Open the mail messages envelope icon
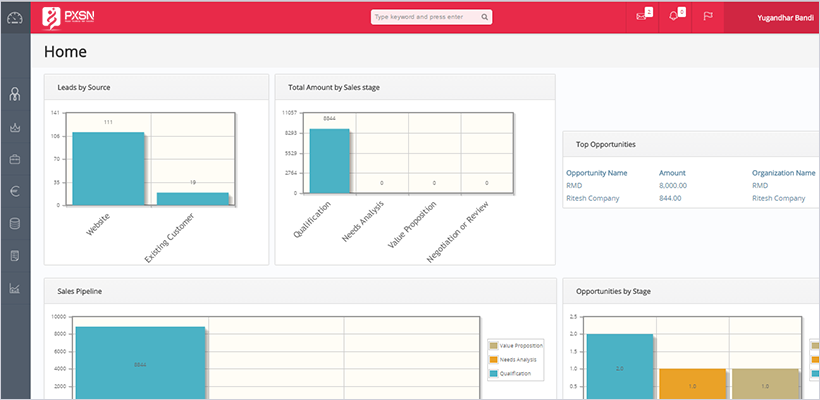Viewport: 820px width, 400px height. click(642, 16)
